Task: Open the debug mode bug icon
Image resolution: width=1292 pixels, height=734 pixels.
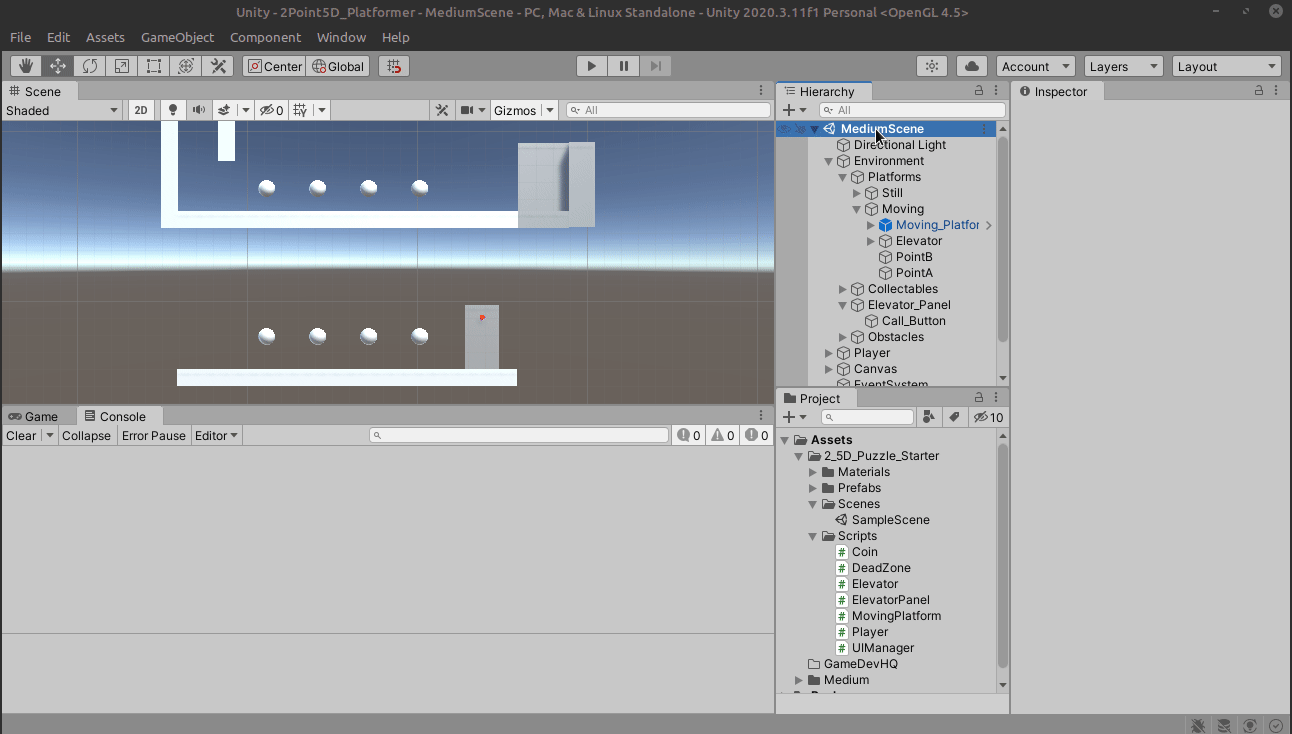Action: tap(1198, 725)
